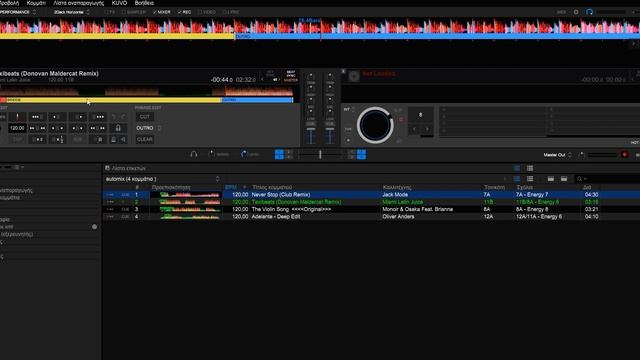Open the Λίστα ετικετών tag list panel
Viewport: 640px width, 360px height.
tap(125, 168)
